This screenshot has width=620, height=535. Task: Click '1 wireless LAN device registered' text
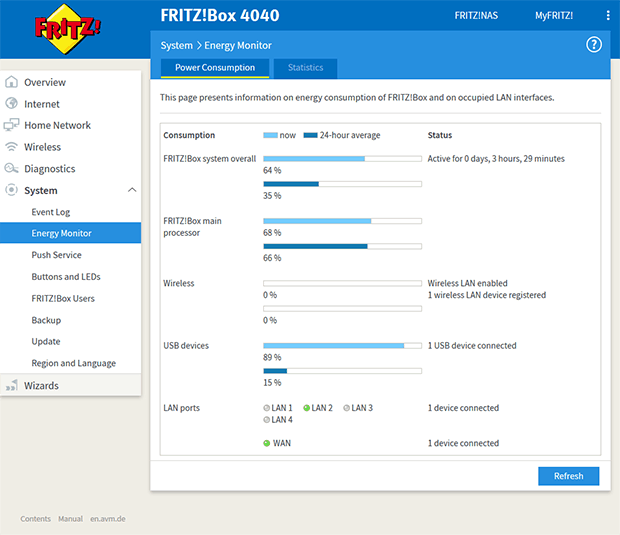pos(487,295)
